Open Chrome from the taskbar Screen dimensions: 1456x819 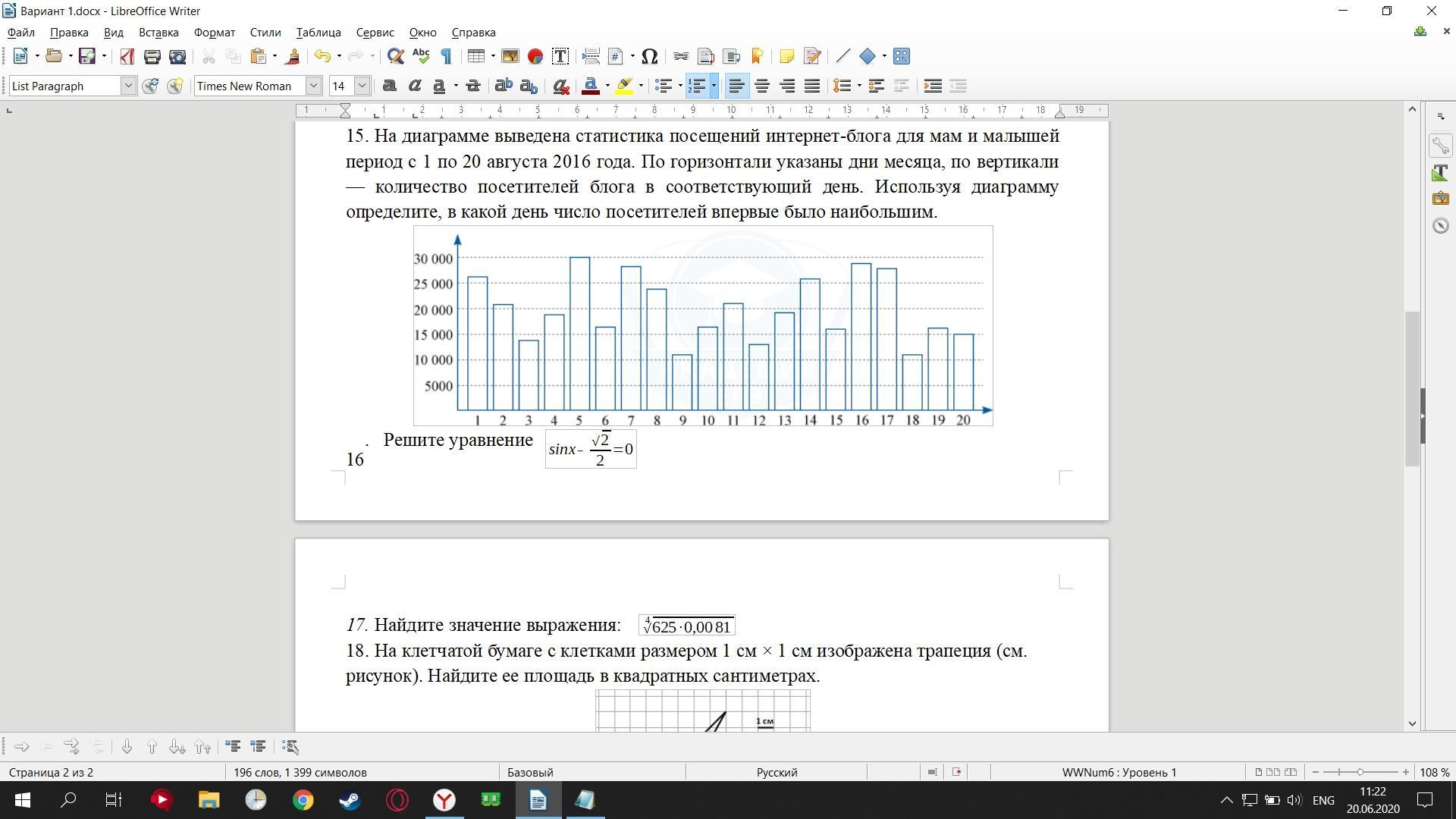point(303,800)
